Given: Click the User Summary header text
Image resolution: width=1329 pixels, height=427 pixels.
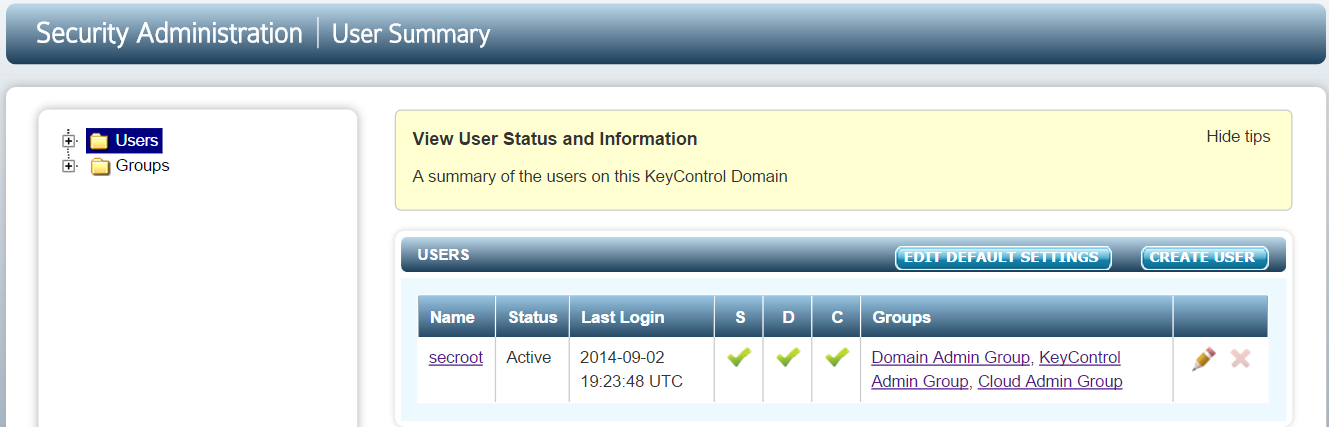Looking at the screenshot, I should coord(411,34).
